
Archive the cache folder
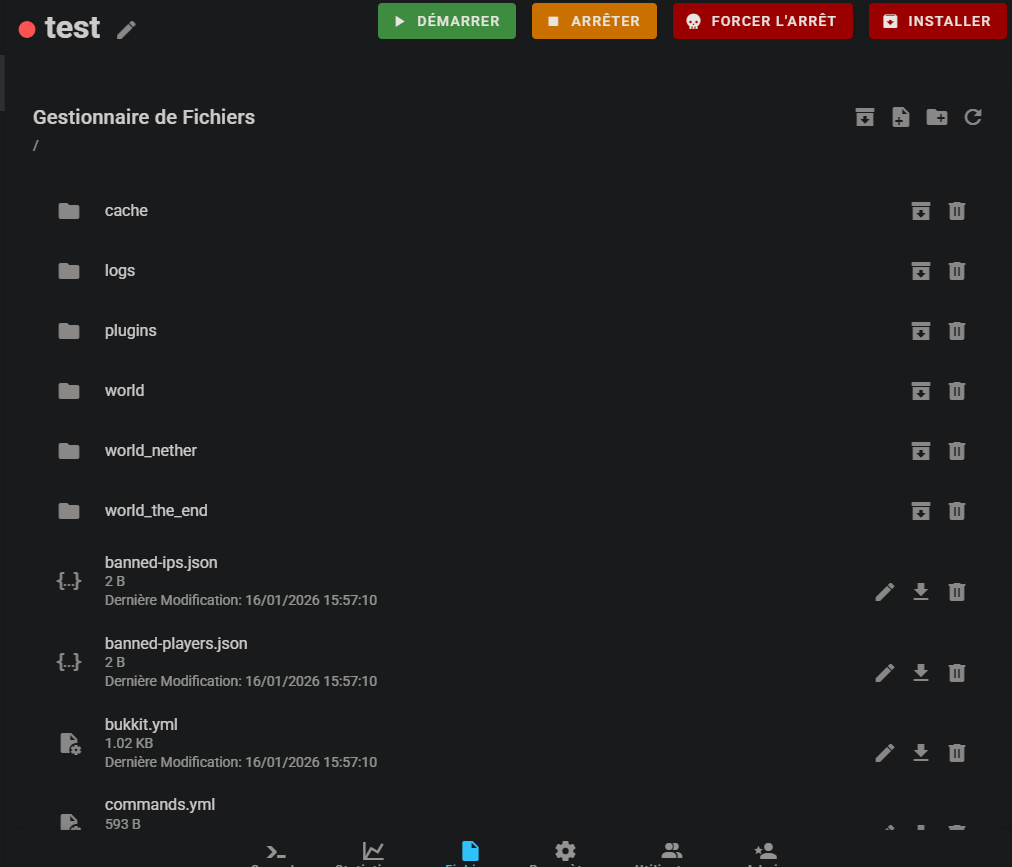(921, 211)
